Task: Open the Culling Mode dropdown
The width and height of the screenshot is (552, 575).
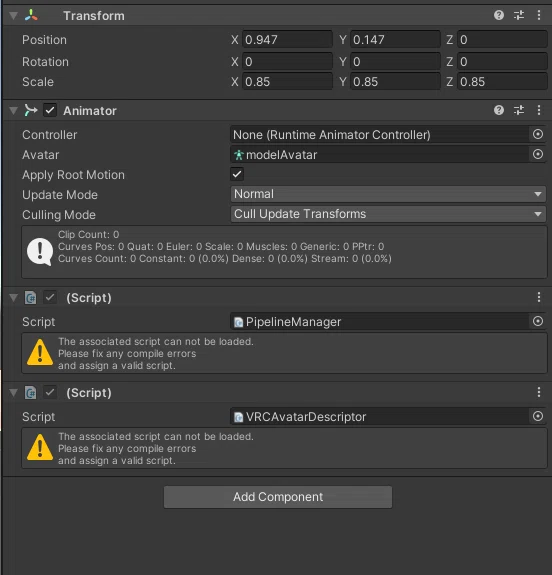Action: point(388,214)
